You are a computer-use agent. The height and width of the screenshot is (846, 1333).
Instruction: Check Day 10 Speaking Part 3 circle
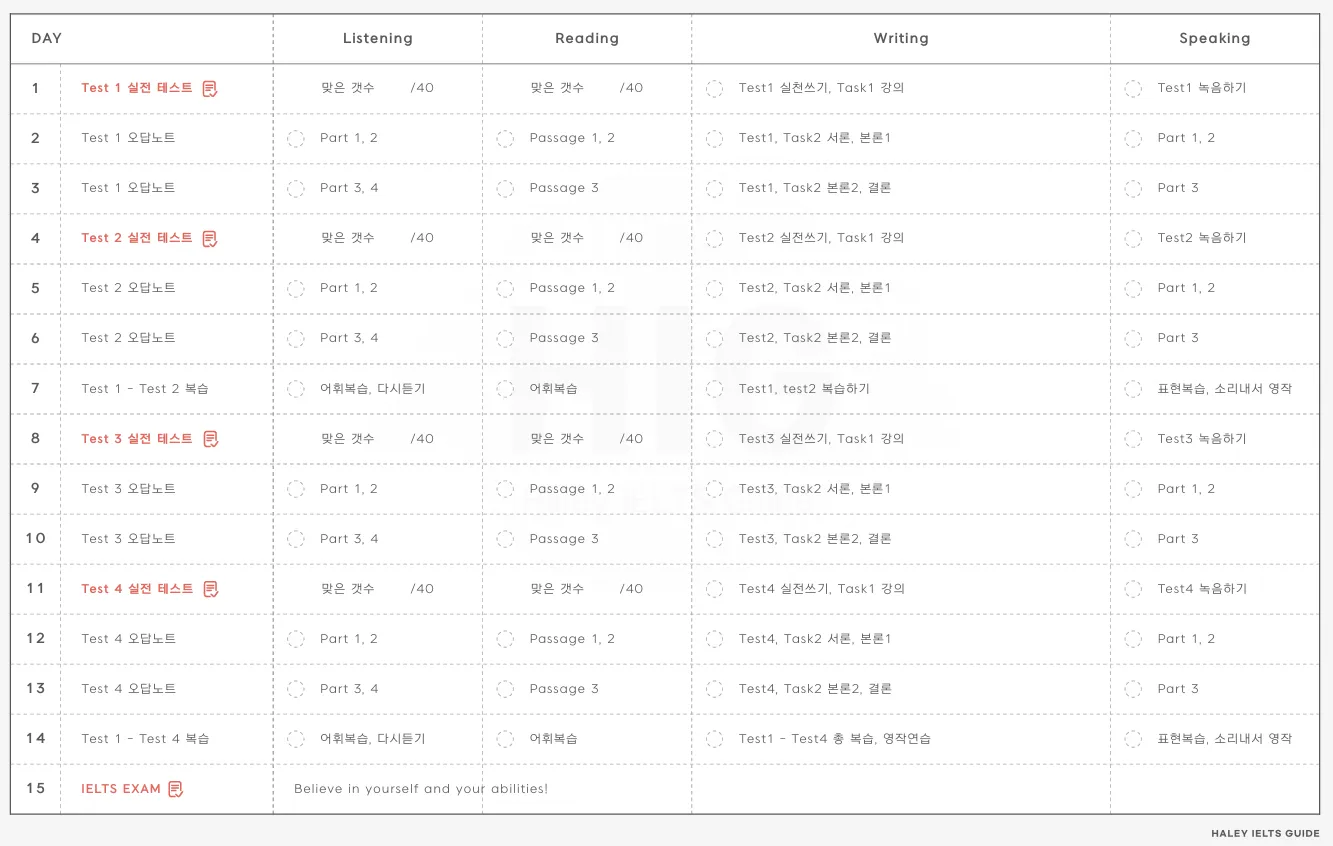coord(1133,539)
